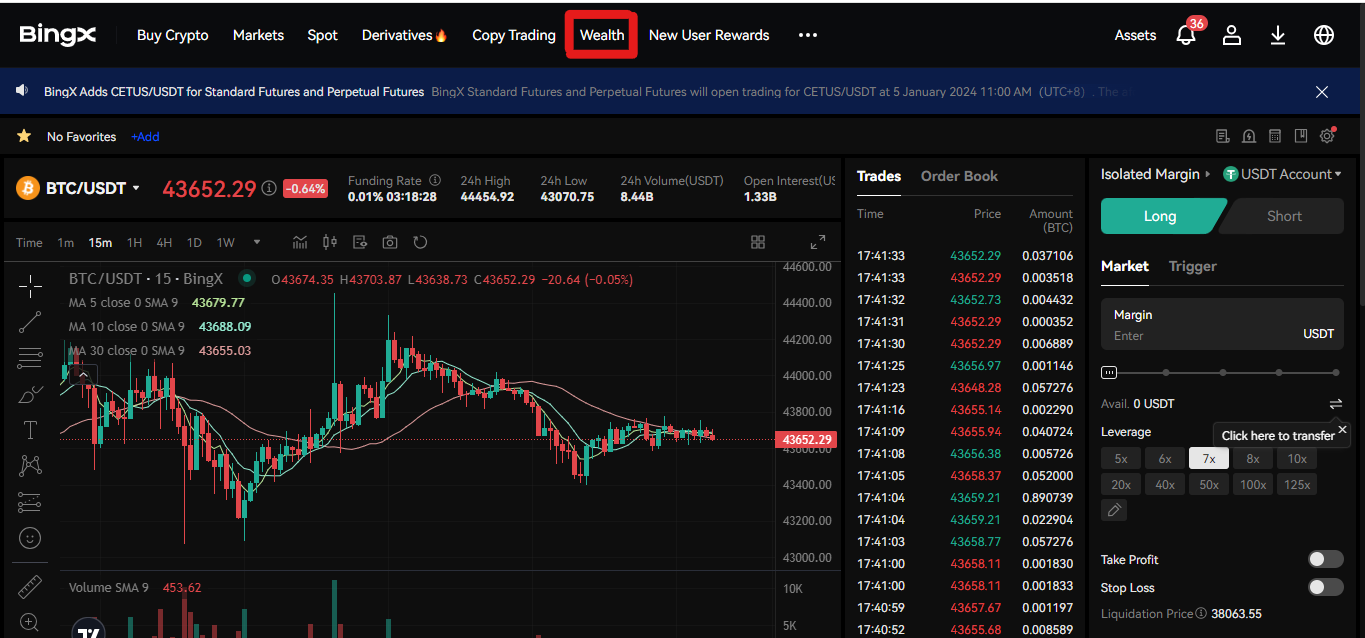Open the emoji sticker tool
This screenshot has height=638, width=1365.
tap(30, 538)
